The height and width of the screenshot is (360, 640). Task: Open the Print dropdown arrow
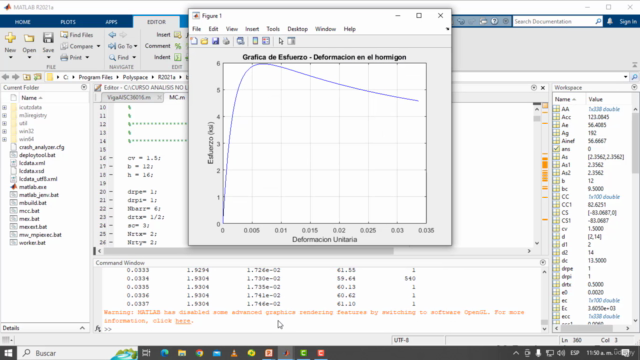[87, 58]
